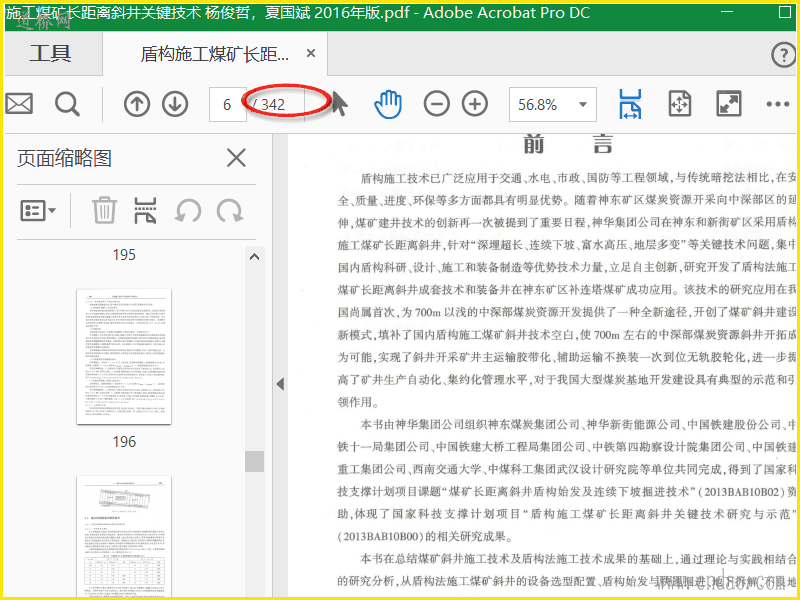Viewport: 800px width, 600px height.
Task: Open the Tools (工具) tab
Action: (x=50, y=53)
